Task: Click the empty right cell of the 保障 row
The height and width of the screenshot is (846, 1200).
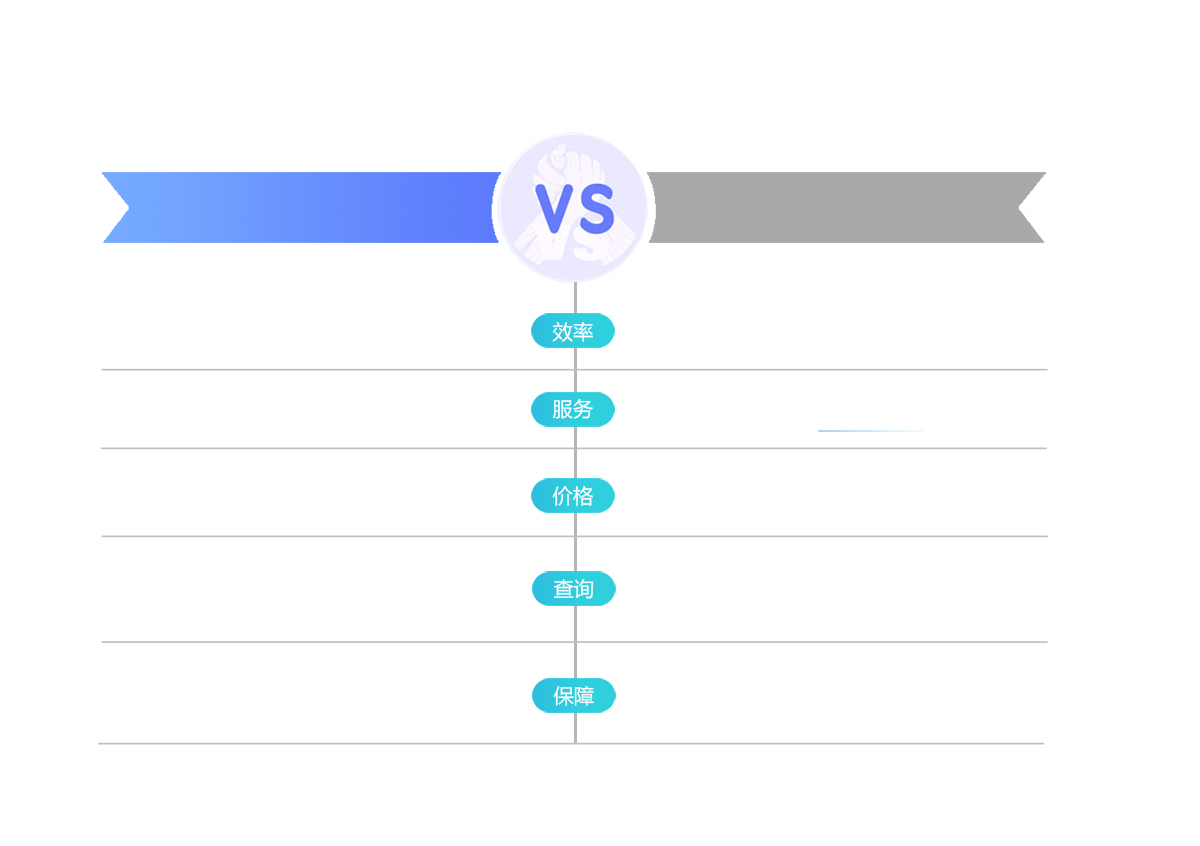Action: [812, 693]
